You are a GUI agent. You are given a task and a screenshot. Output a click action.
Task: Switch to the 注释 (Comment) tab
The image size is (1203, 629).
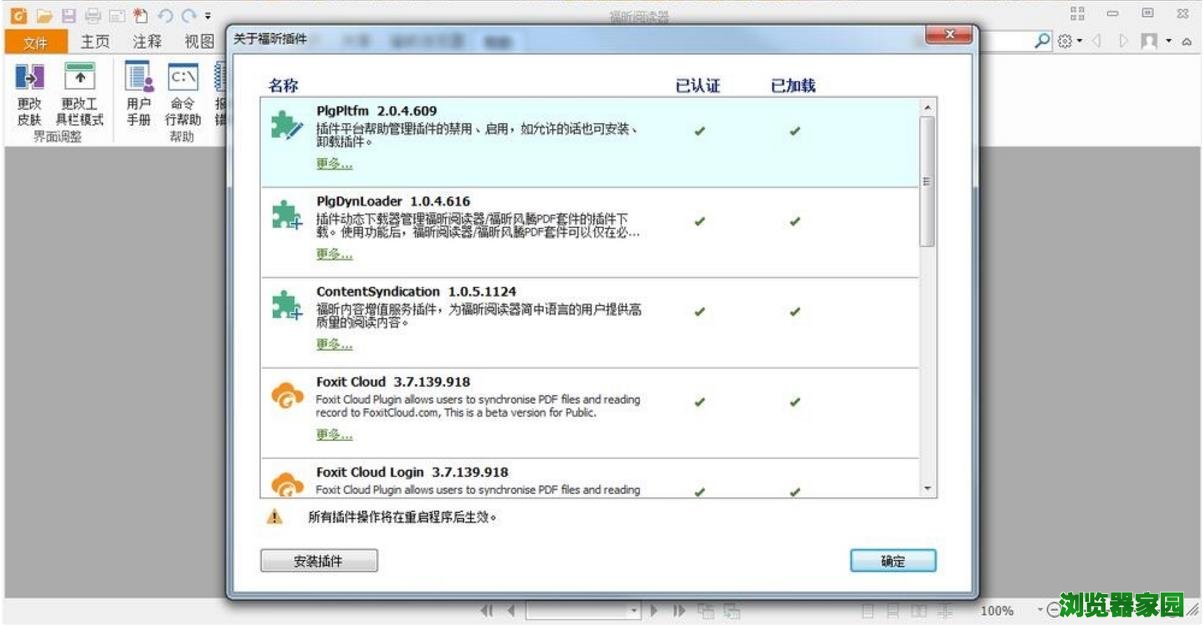coord(147,42)
